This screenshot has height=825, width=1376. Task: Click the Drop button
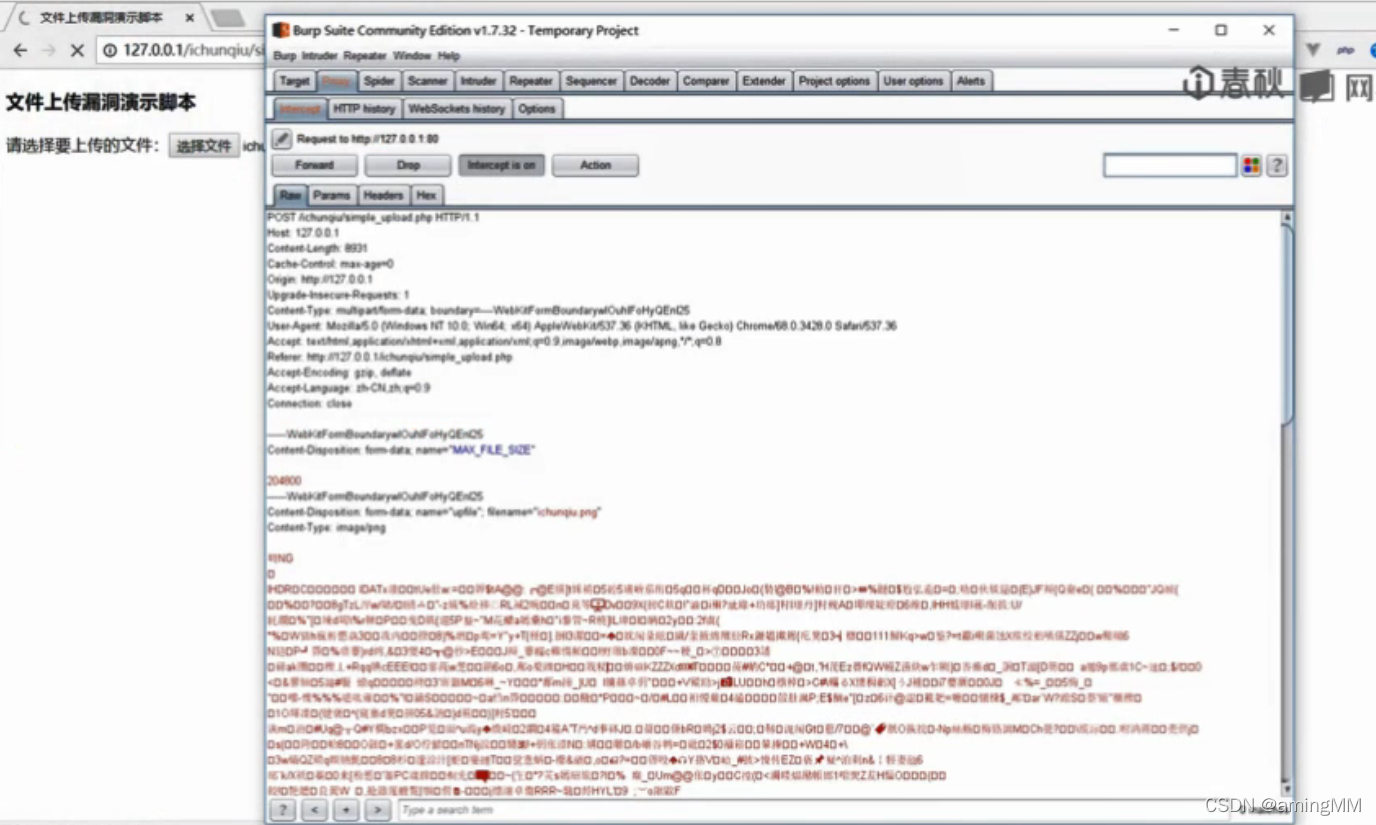click(x=408, y=165)
